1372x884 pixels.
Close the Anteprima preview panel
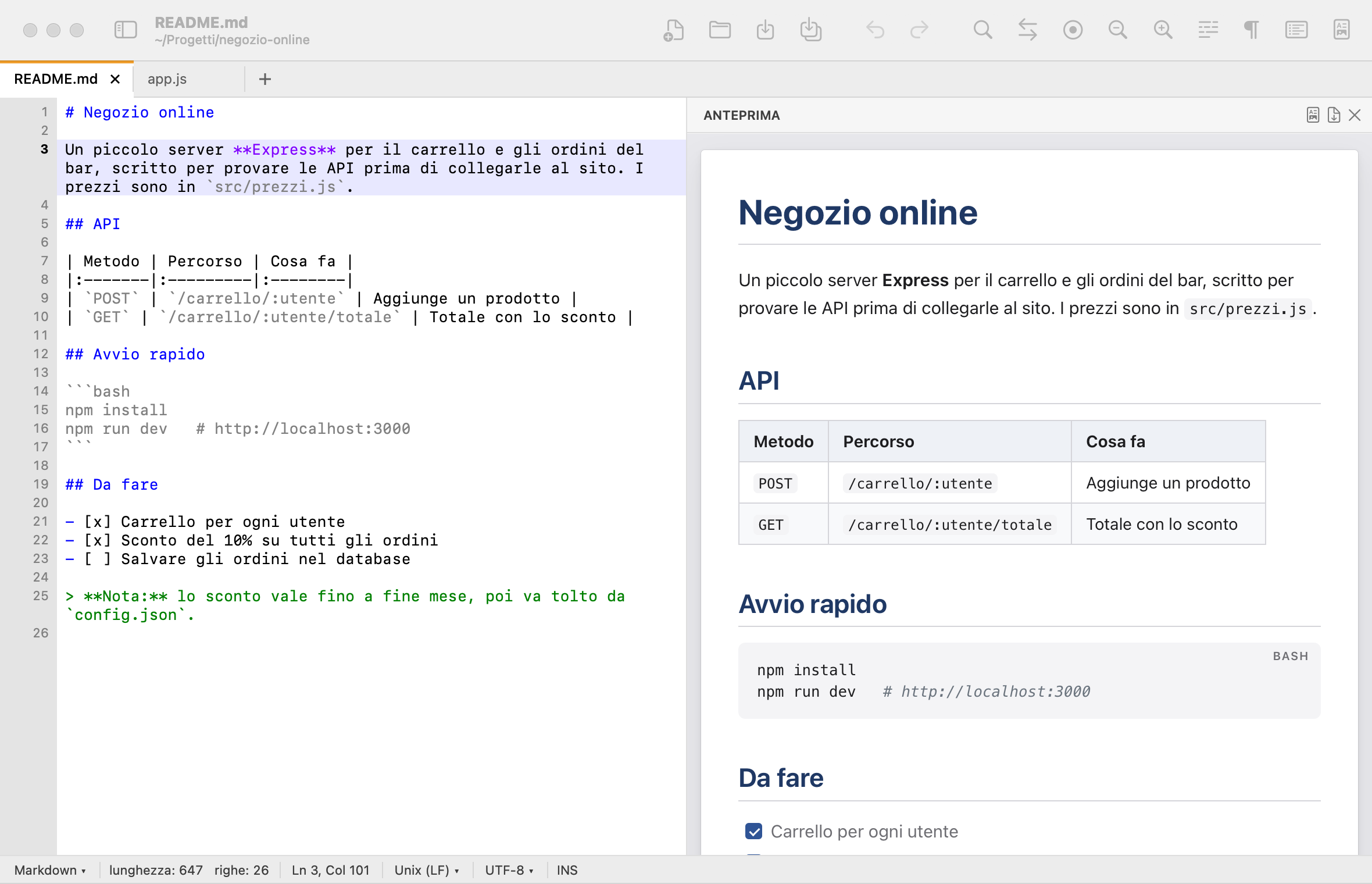coord(1355,115)
